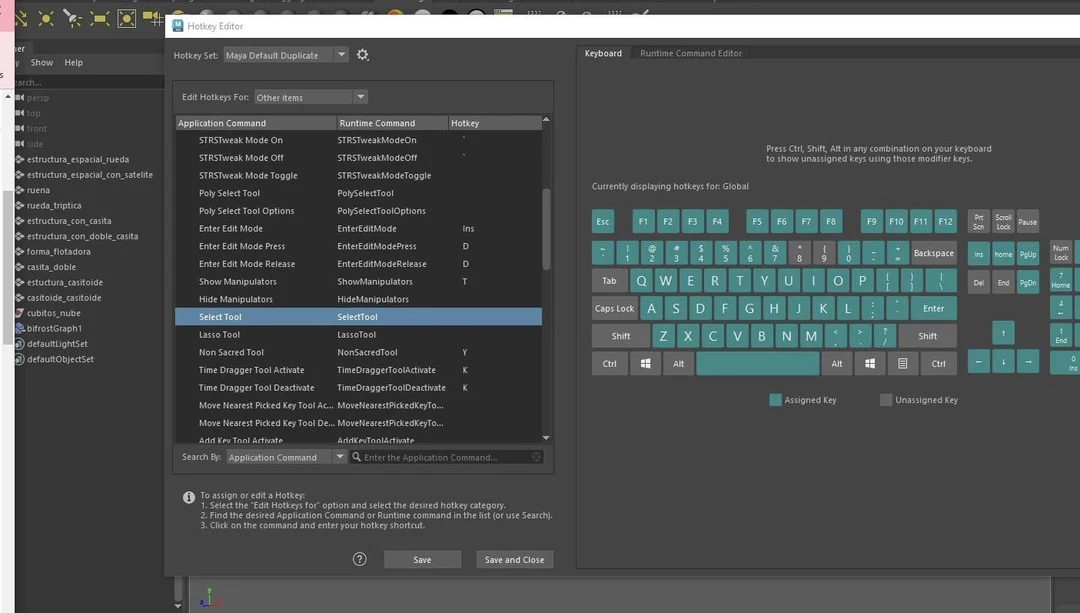
Task: Click the Num Lock key on keyboard map
Action: click(1061, 253)
